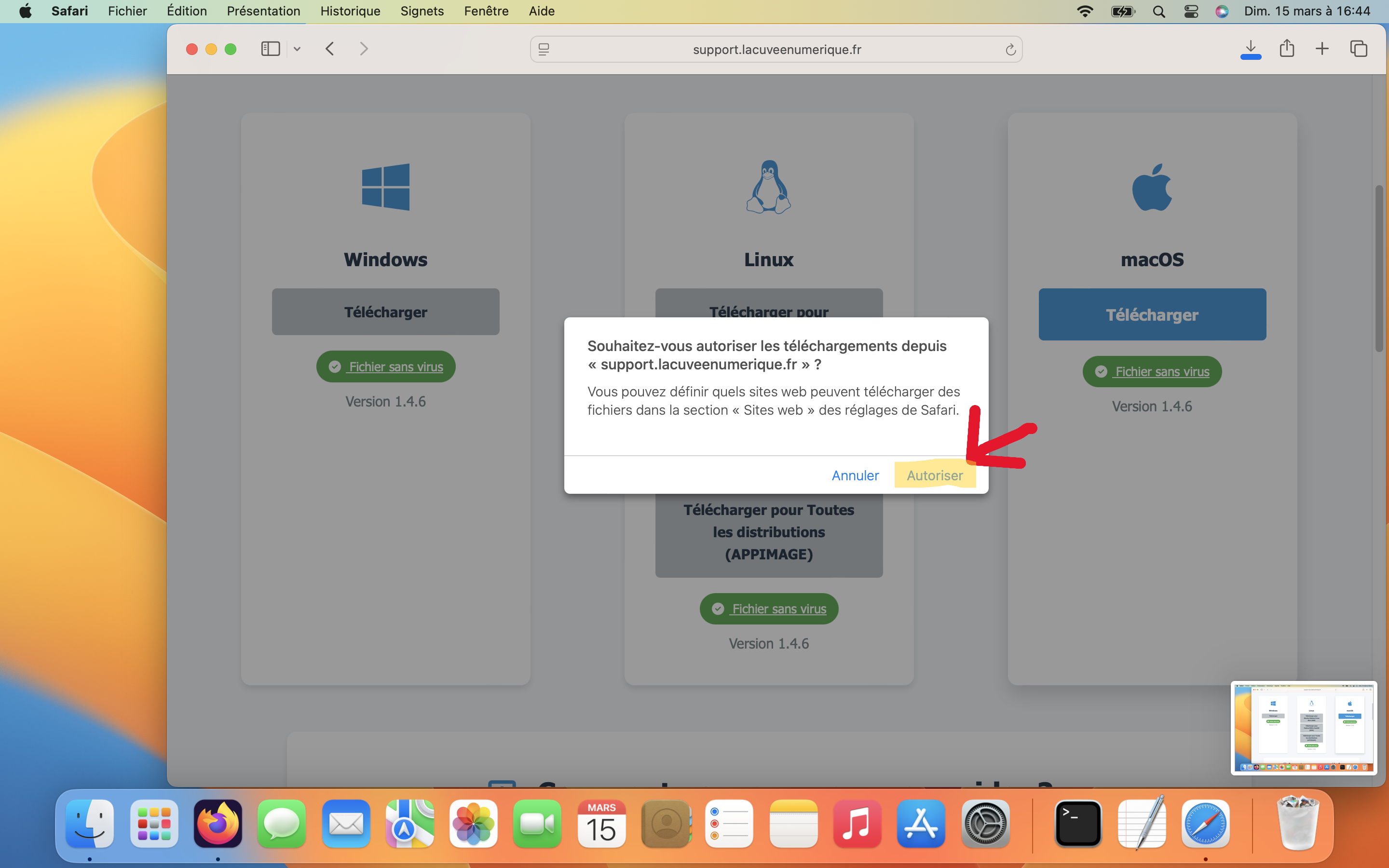Click the Windows logo icon
The width and height of the screenshot is (1389, 868).
(x=386, y=187)
